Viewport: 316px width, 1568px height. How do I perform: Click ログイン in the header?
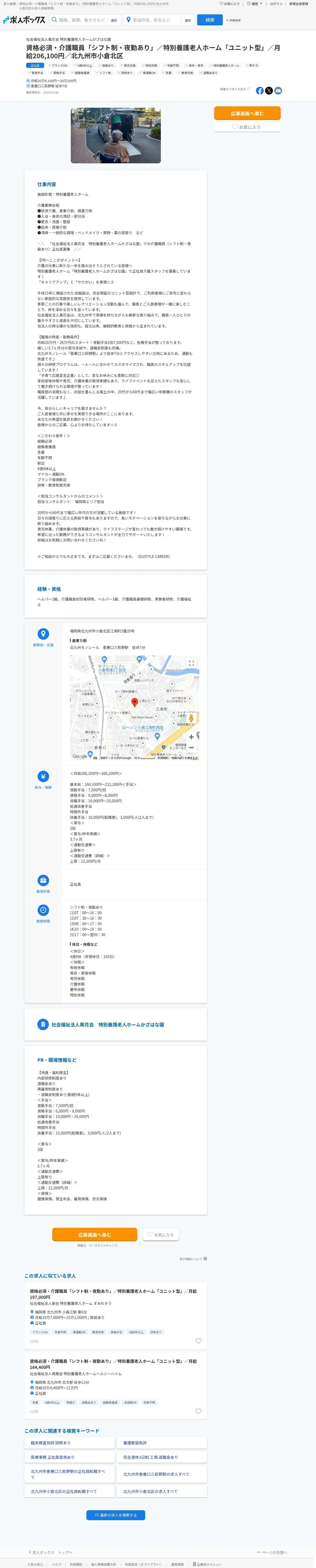276,4
